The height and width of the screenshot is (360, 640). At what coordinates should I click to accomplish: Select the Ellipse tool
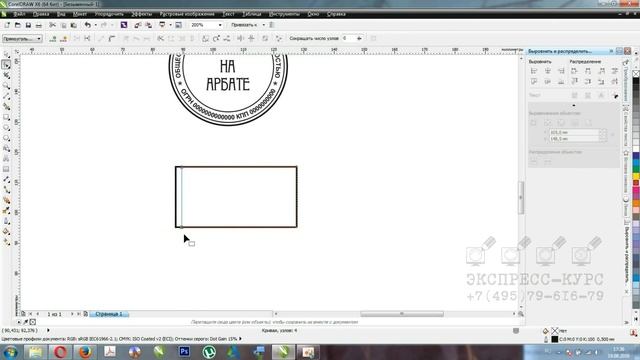point(6,128)
